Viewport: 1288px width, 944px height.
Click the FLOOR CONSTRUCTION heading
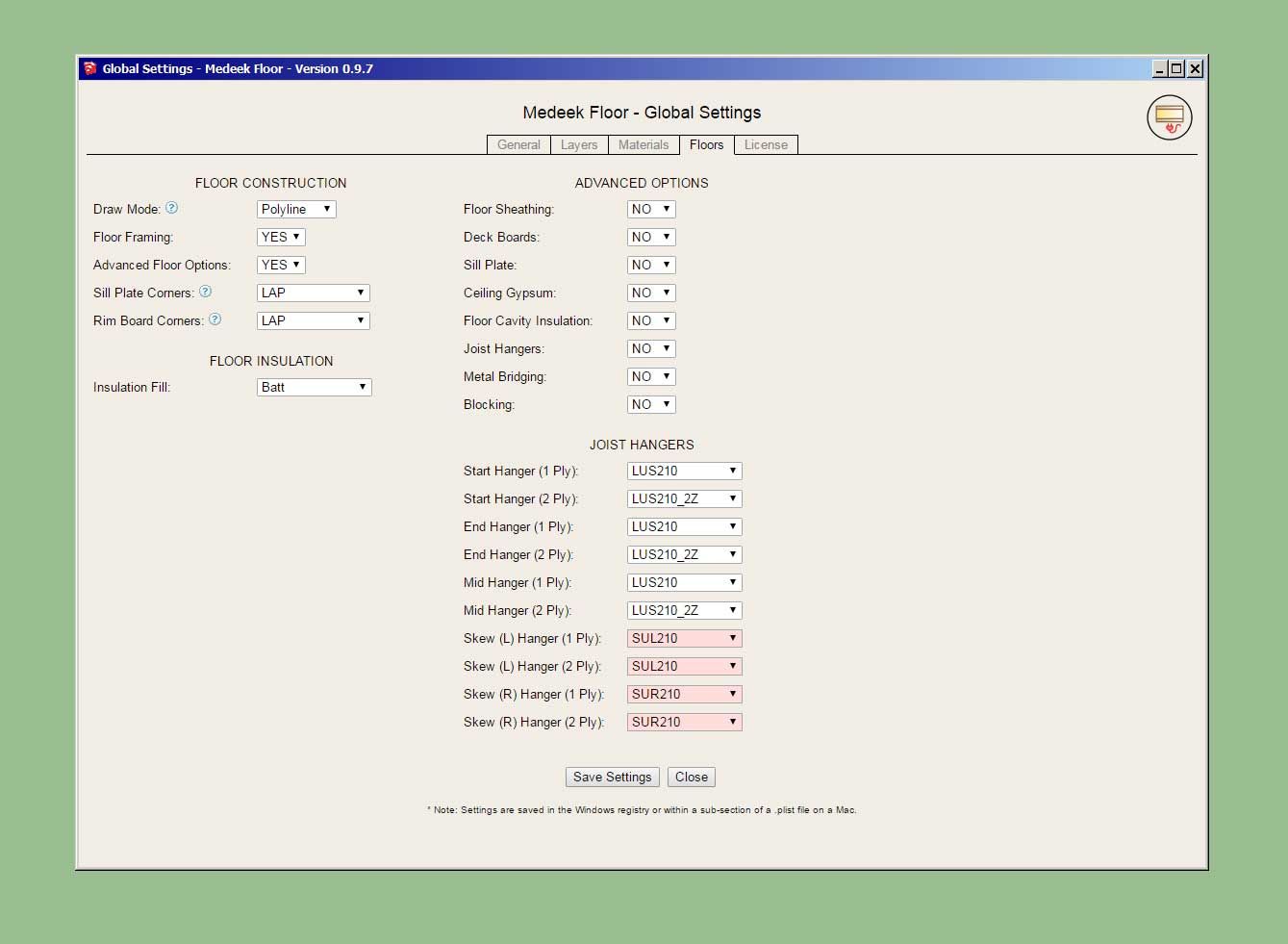tap(270, 183)
